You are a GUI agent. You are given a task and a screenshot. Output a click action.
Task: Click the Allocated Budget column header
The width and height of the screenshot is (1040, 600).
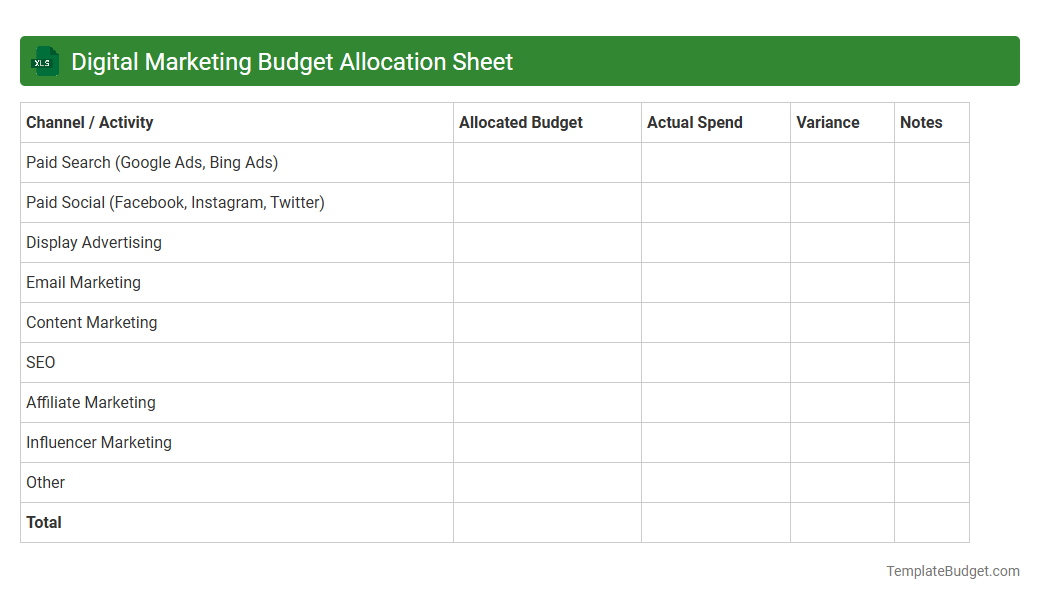pos(520,122)
